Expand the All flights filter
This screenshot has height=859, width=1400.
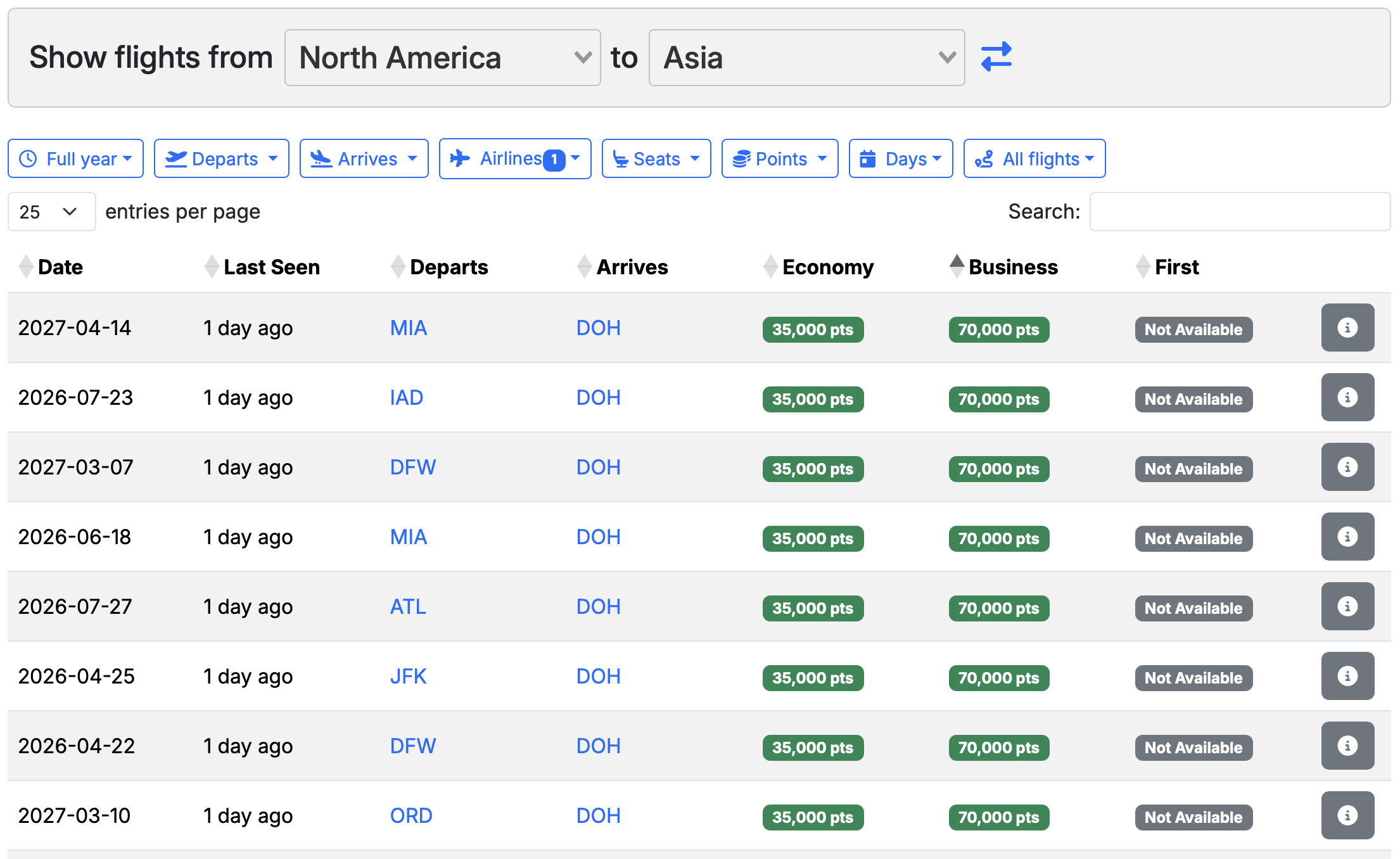(x=1034, y=158)
